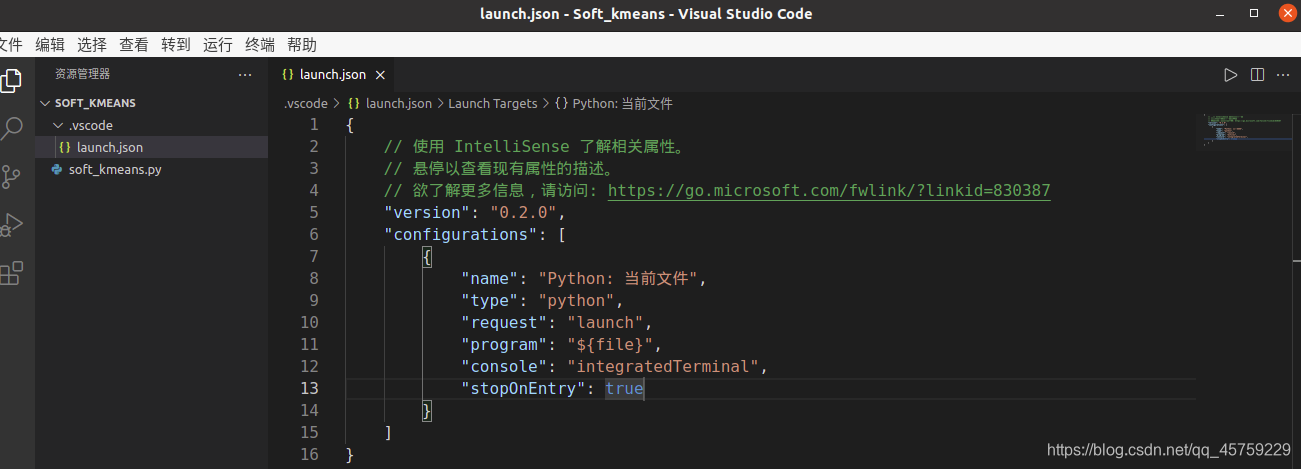Click the launch.json breadcrumb segment

(398, 103)
